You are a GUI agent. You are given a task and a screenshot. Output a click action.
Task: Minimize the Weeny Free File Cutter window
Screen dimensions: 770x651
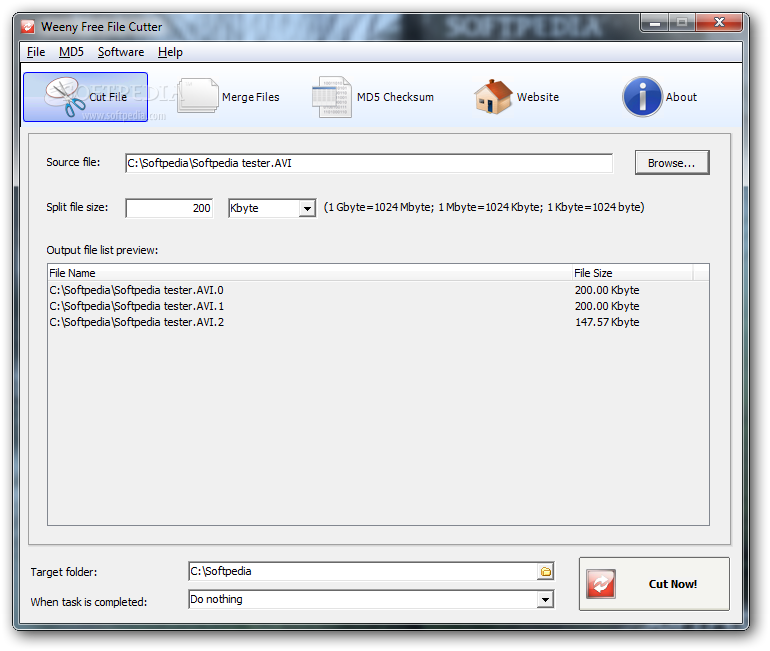pos(655,23)
